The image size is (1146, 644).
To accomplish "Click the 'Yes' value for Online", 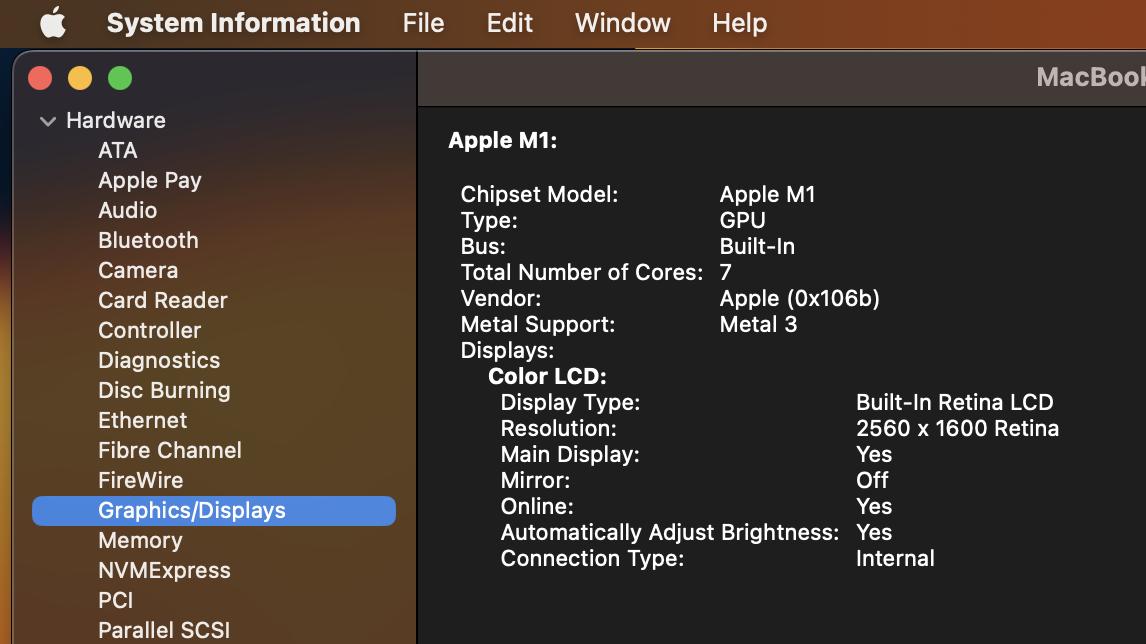I will (874, 507).
